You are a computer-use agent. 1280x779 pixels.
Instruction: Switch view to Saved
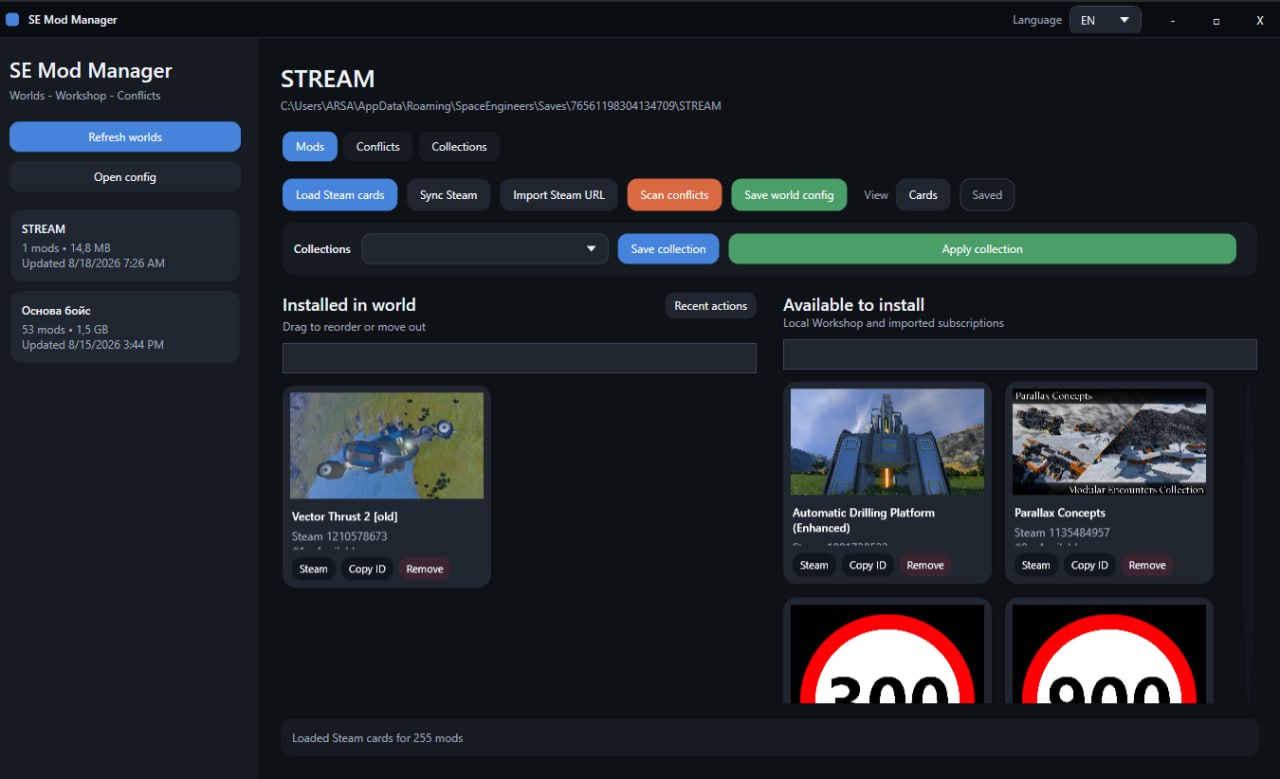coord(987,195)
